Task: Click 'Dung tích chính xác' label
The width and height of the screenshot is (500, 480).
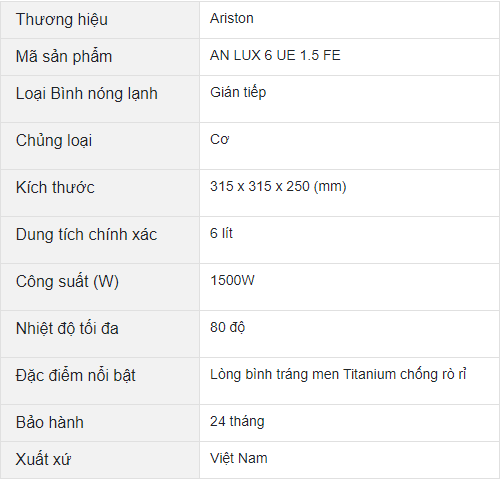Action: click(86, 234)
